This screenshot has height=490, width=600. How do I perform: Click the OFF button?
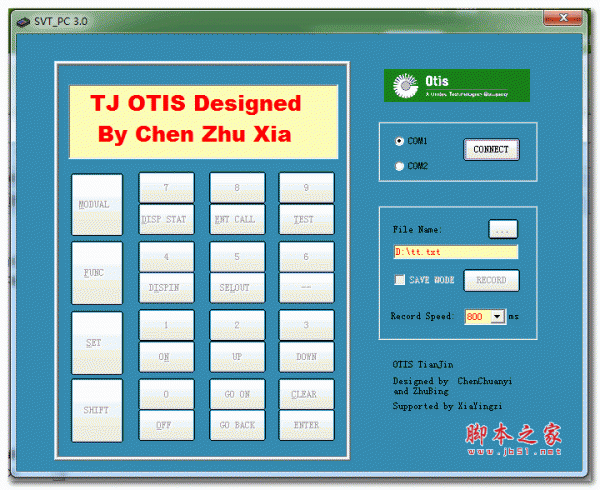[x=166, y=425]
